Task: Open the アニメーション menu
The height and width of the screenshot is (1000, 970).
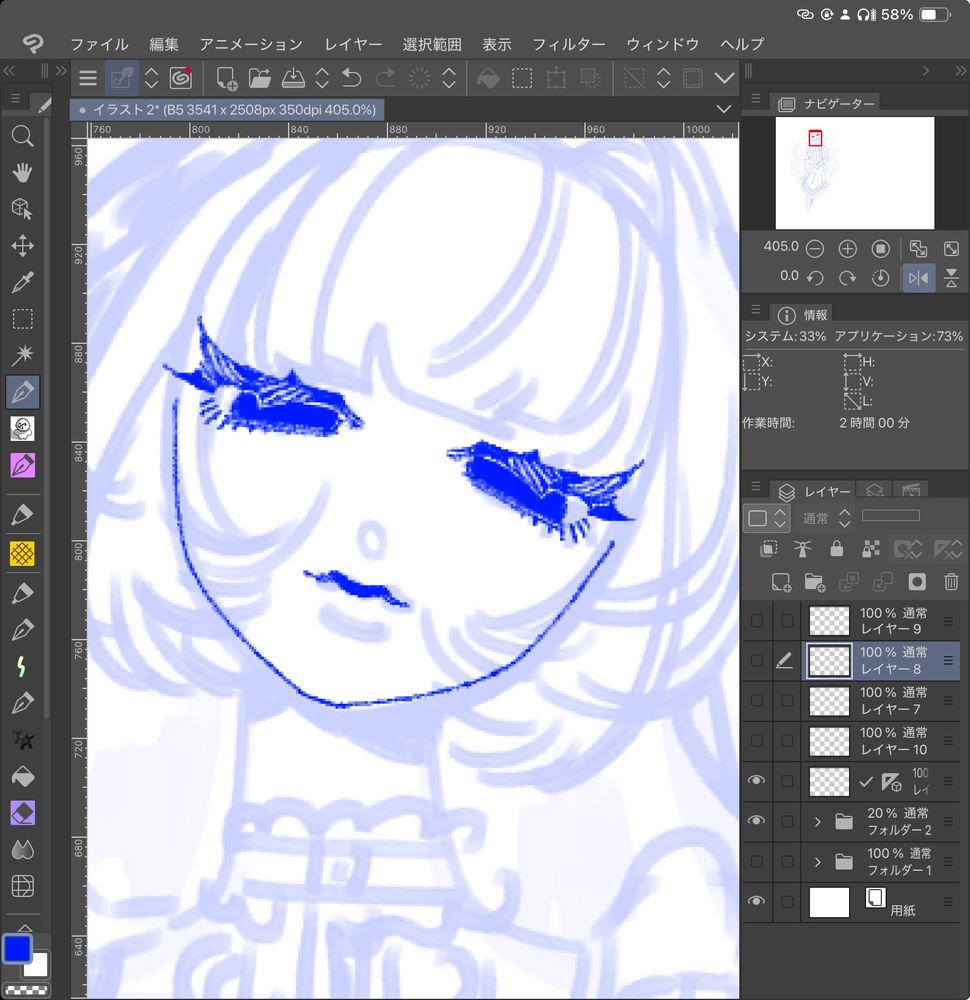Action: tap(251, 44)
